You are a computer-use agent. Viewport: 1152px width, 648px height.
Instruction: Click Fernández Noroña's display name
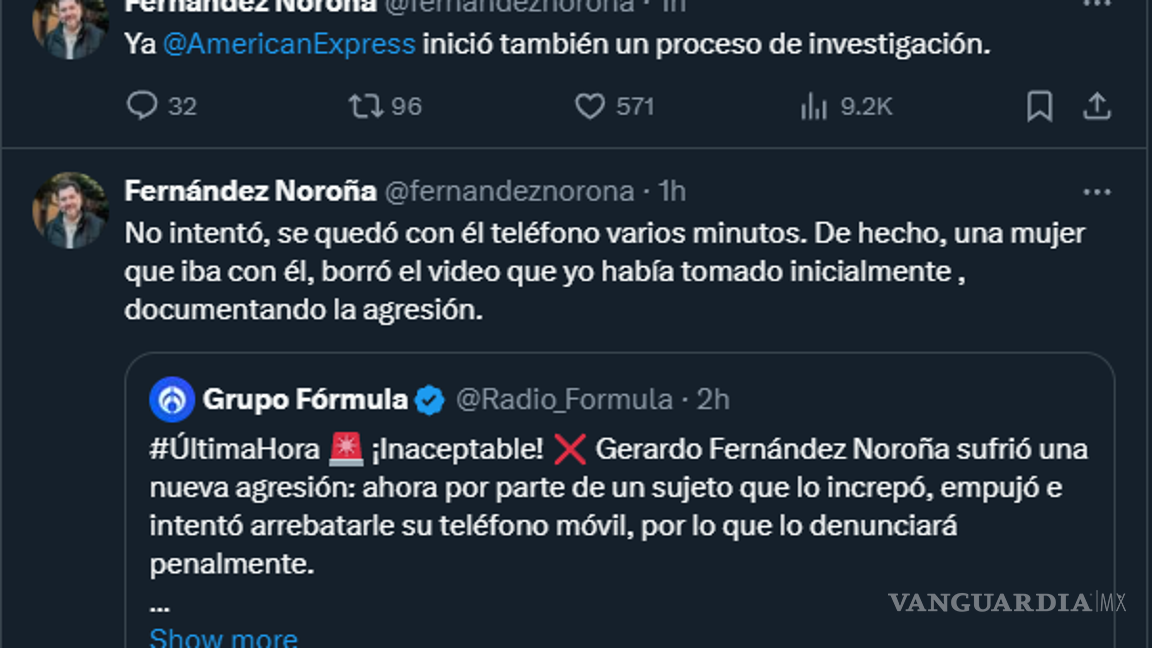[x=252, y=190]
